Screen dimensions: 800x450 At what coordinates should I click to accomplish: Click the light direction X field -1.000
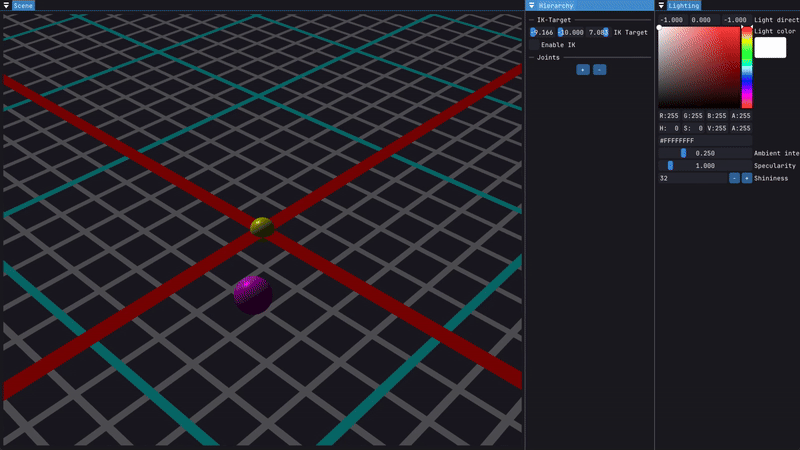pyautogui.click(x=672, y=20)
